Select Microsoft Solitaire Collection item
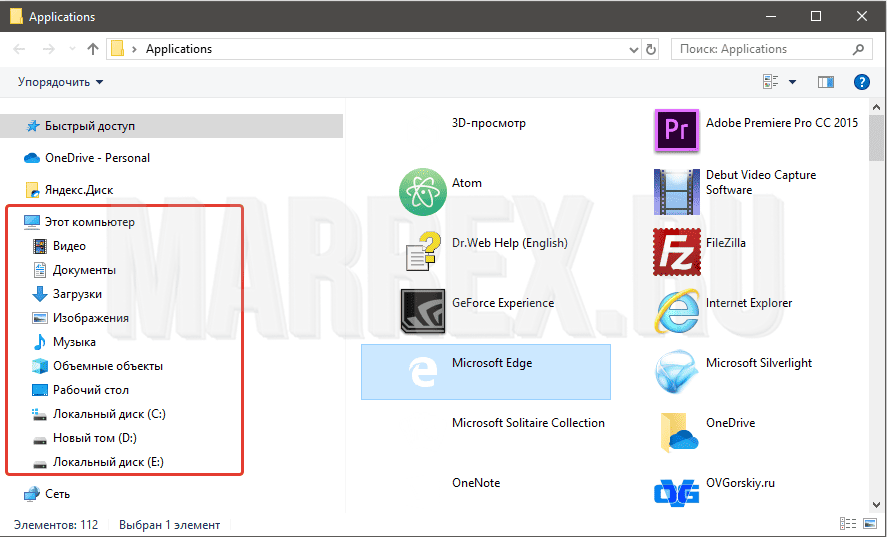 [528, 423]
